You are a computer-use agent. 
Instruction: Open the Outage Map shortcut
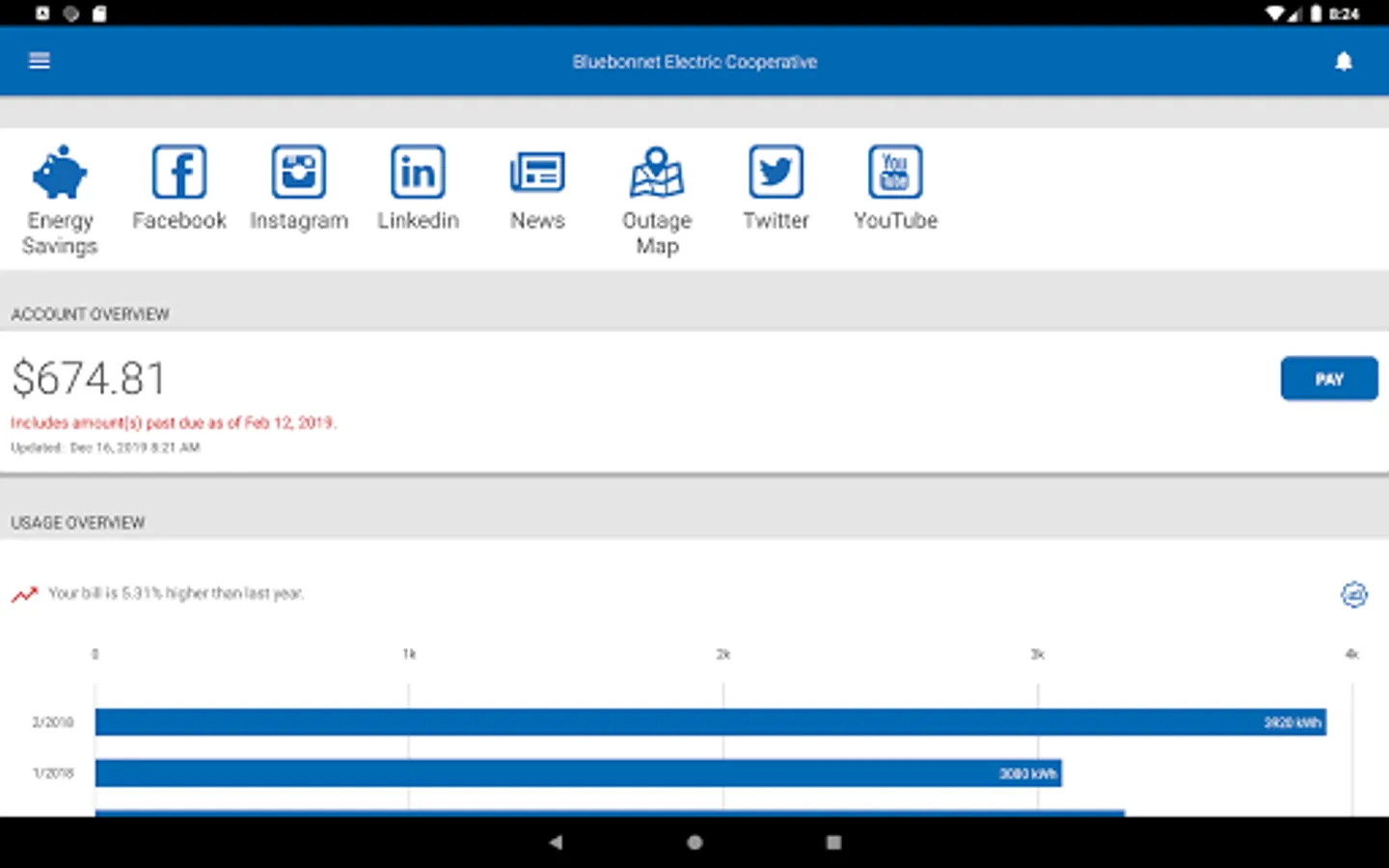pos(657,201)
